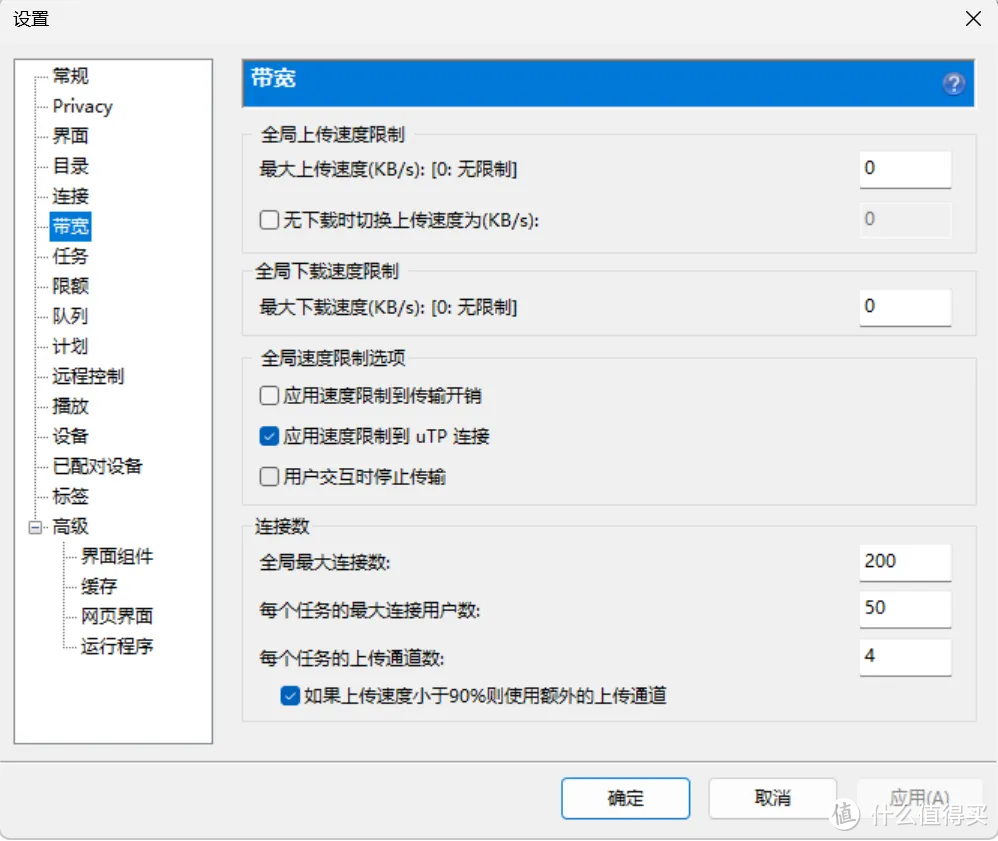Close the 设置 dialog window

[973, 18]
